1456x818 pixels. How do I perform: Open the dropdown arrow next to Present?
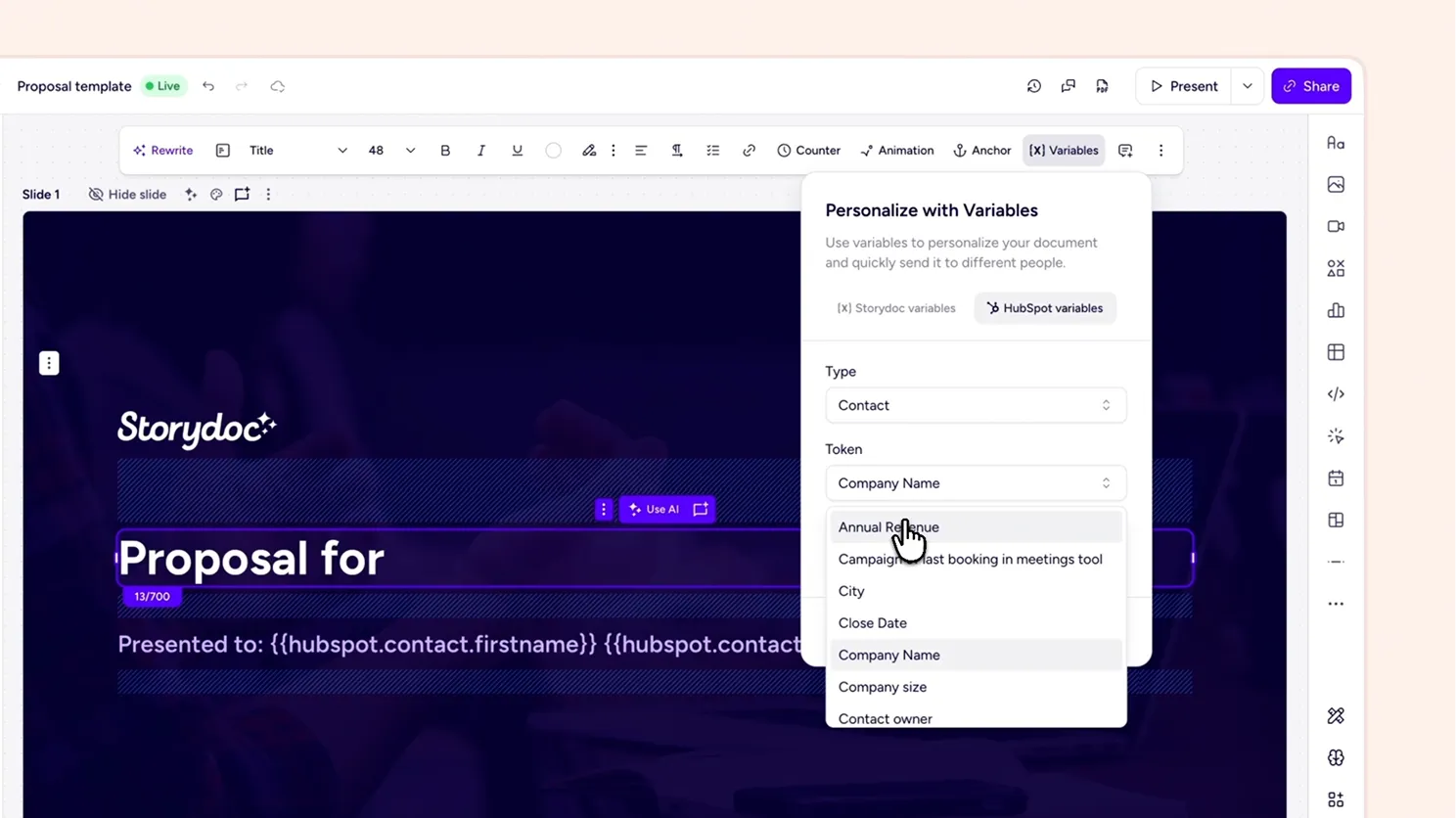click(1248, 86)
